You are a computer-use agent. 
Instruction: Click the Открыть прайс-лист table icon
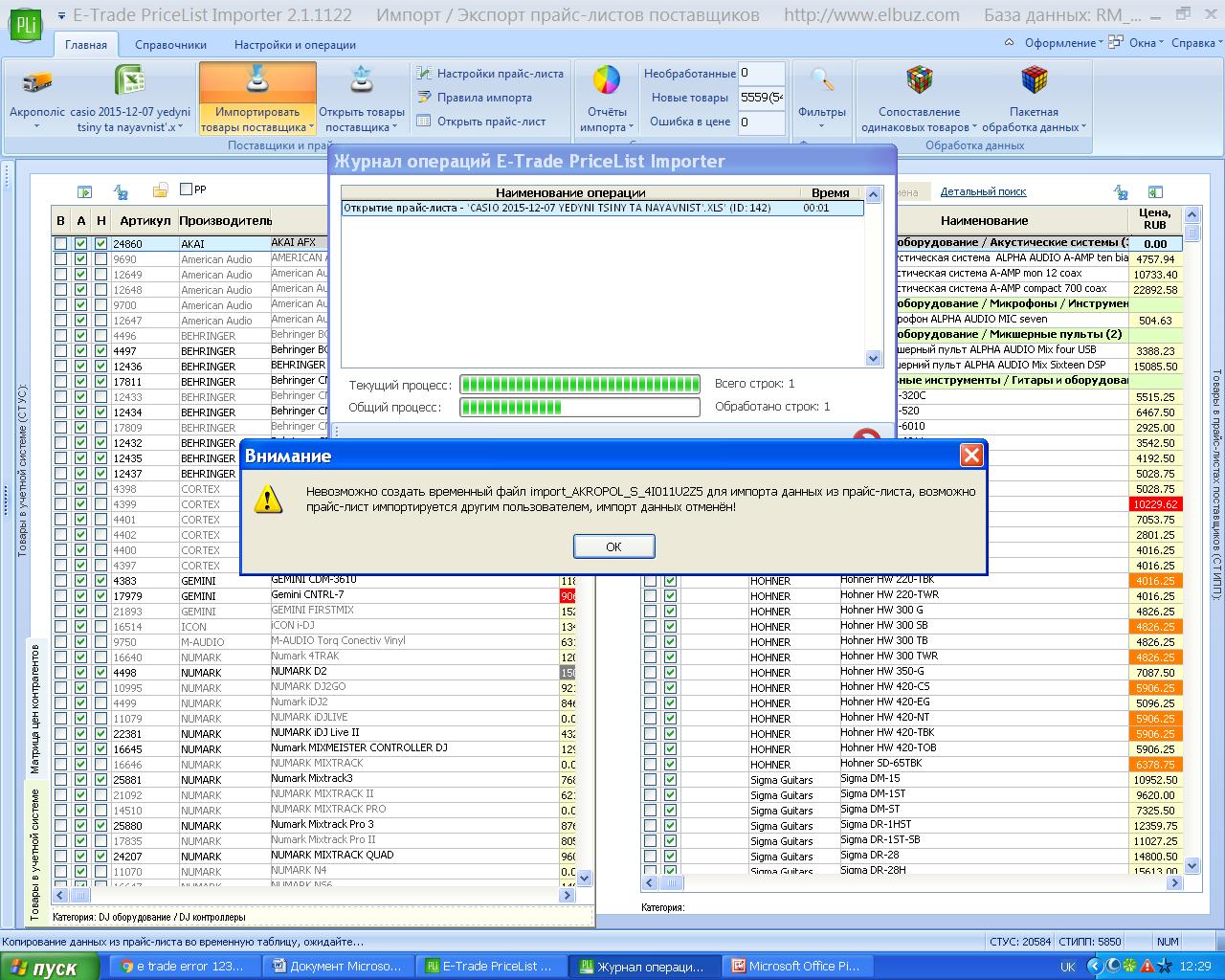tap(424, 122)
